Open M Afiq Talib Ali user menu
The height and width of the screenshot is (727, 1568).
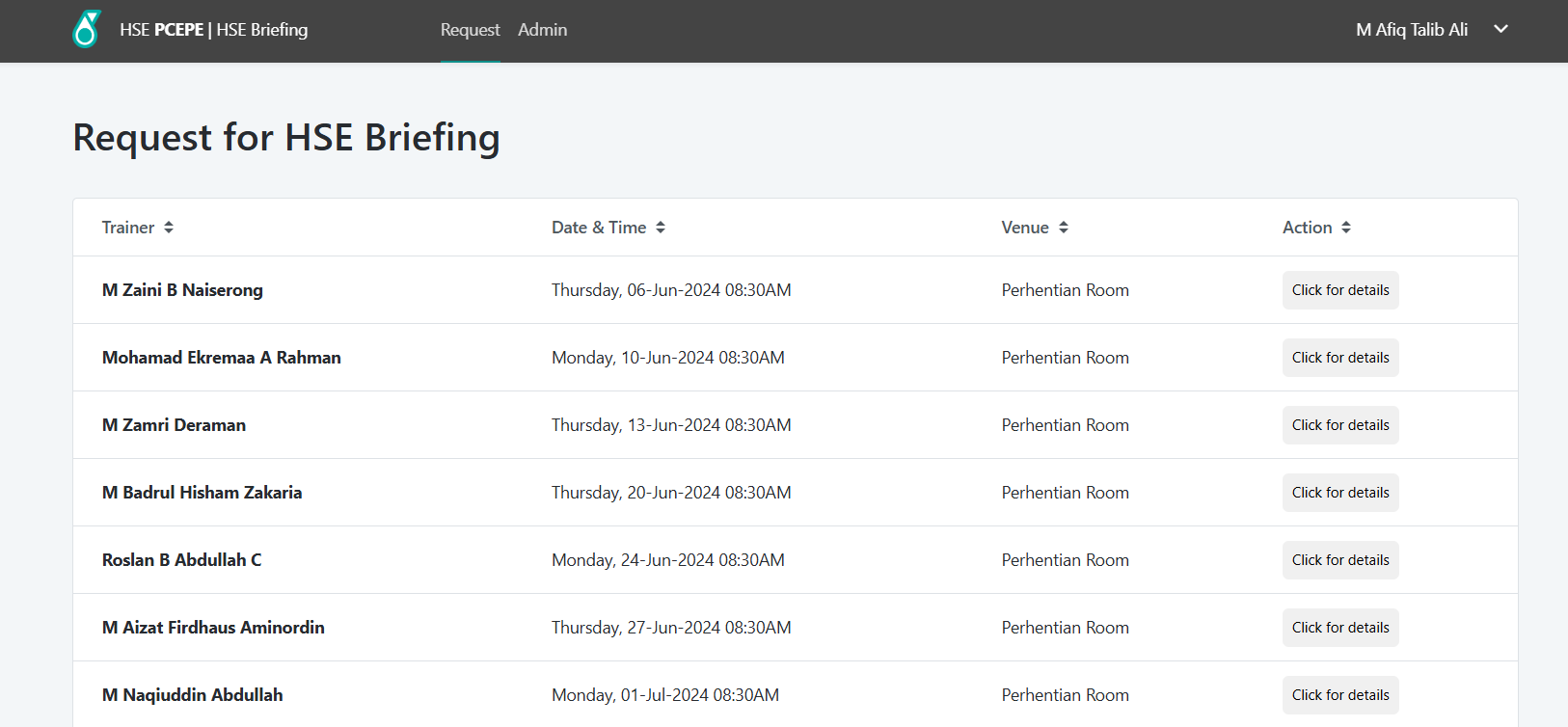[x=1411, y=30]
